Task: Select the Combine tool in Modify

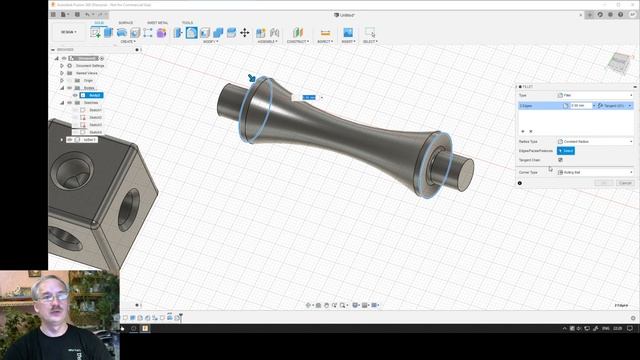Action: (218, 33)
